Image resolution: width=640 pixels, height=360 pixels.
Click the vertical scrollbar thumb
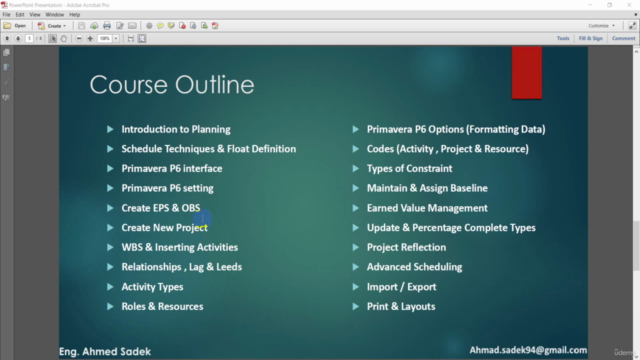point(636,245)
